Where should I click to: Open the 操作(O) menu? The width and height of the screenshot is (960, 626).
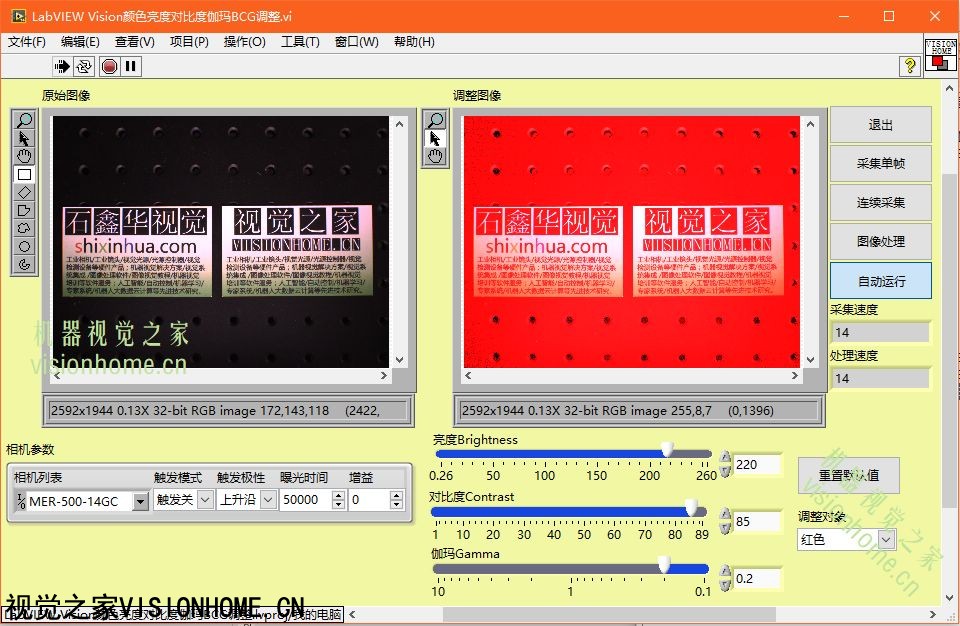[x=245, y=42]
